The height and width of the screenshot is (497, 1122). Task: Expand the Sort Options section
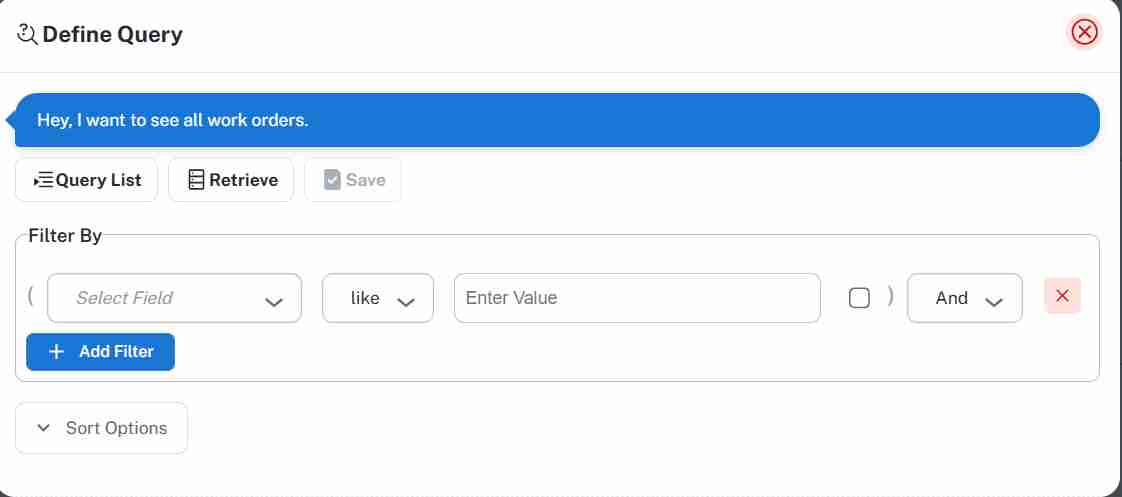pos(102,428)
